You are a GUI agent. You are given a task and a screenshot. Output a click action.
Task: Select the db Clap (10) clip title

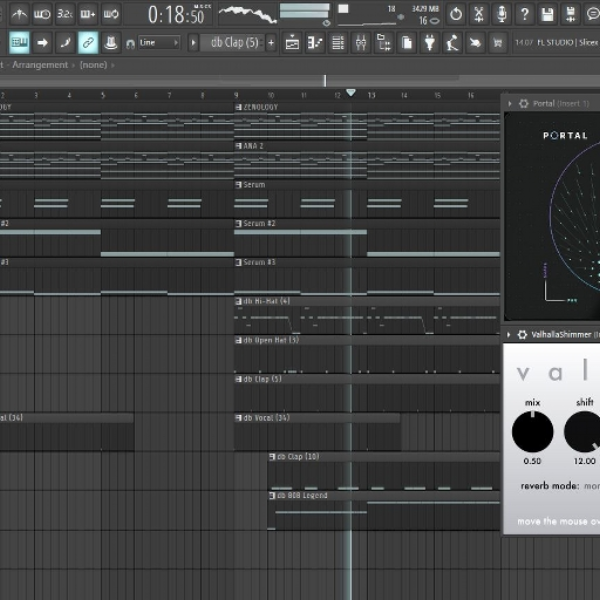298,457
